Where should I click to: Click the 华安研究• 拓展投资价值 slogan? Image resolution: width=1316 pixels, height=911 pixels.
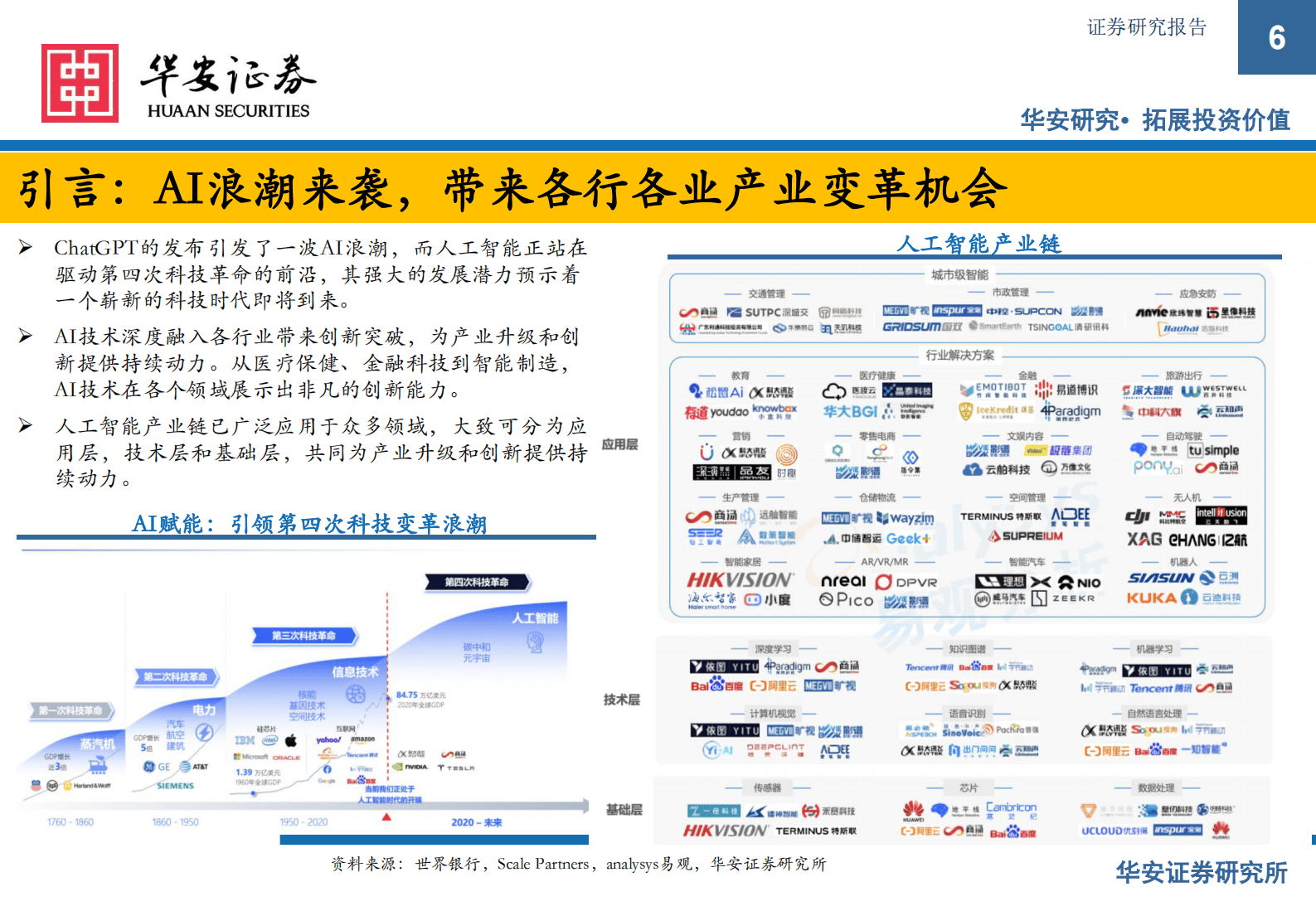(x=1155, y=120)
